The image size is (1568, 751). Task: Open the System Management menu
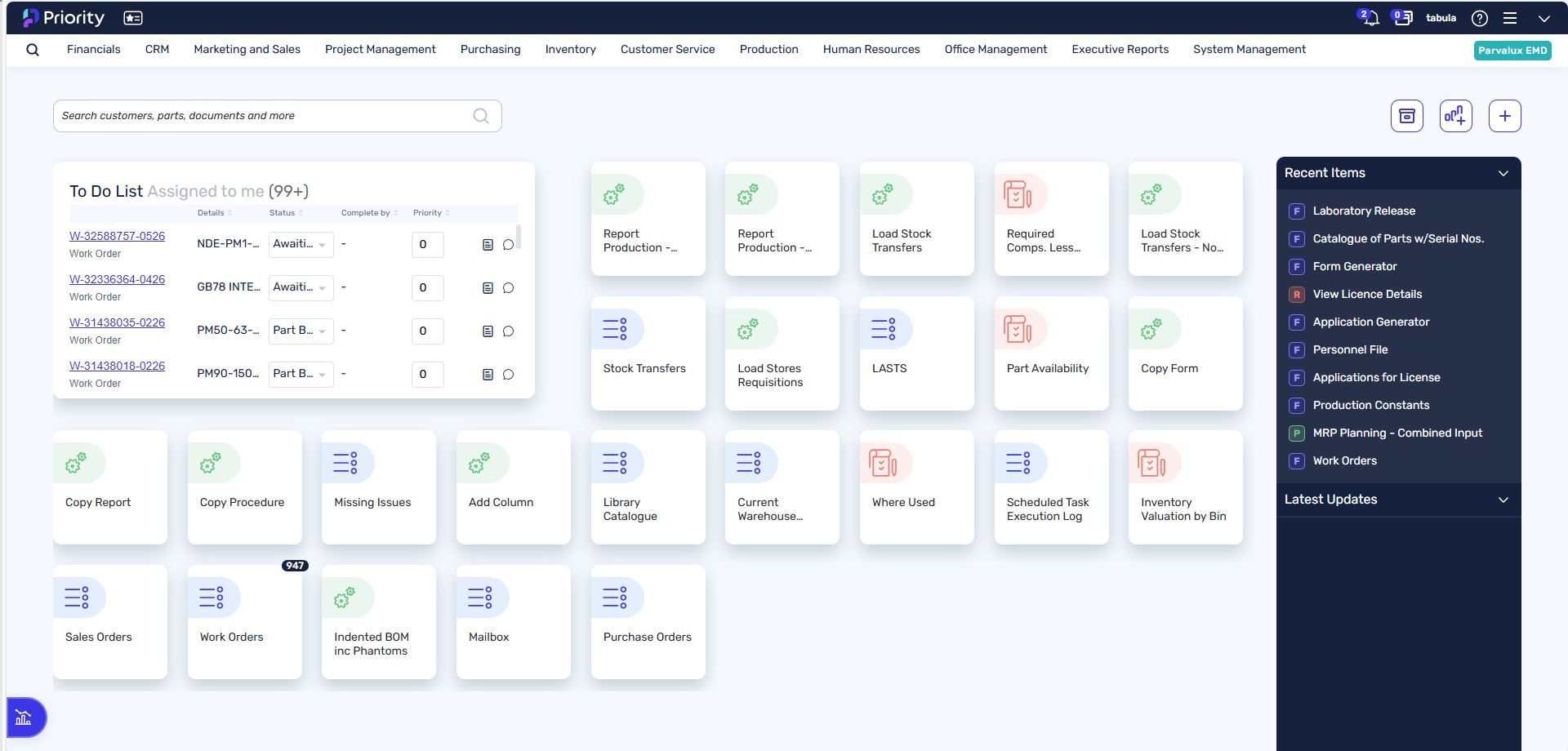1249,50
